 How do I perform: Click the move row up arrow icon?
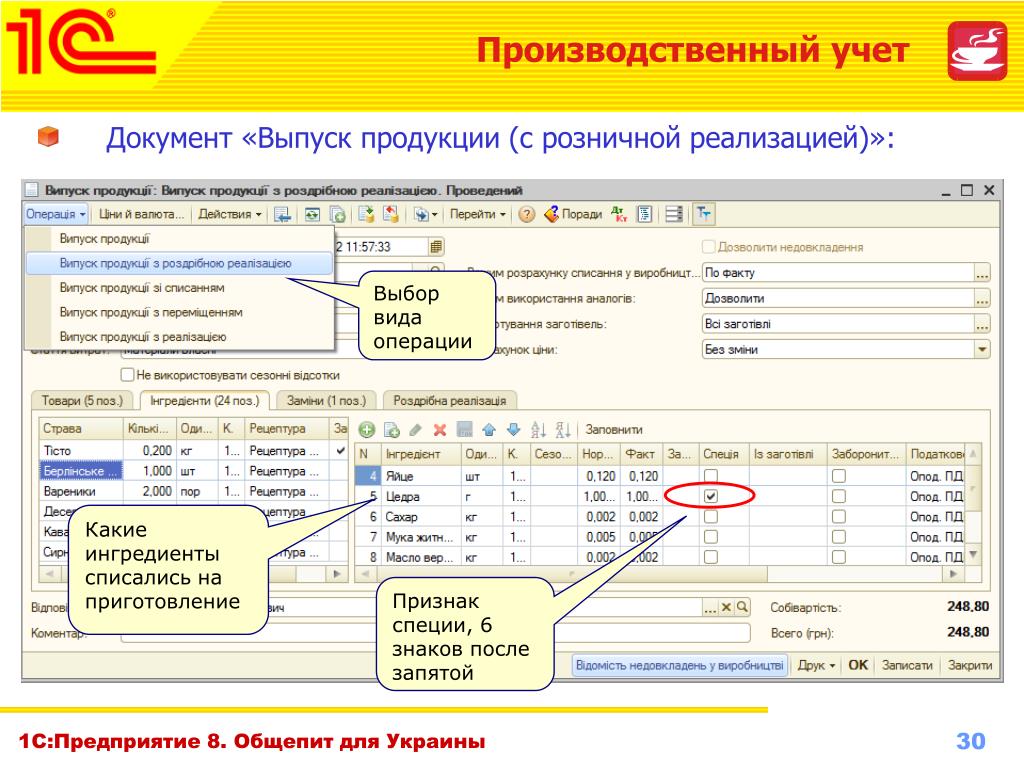[x=489, y=430]
